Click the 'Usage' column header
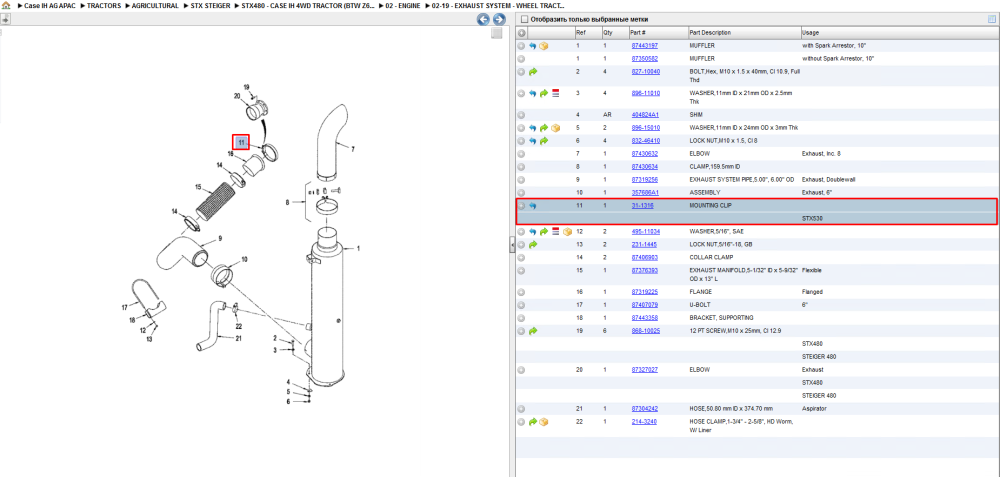Viewport: 1000px width, 477px height. 811,33
